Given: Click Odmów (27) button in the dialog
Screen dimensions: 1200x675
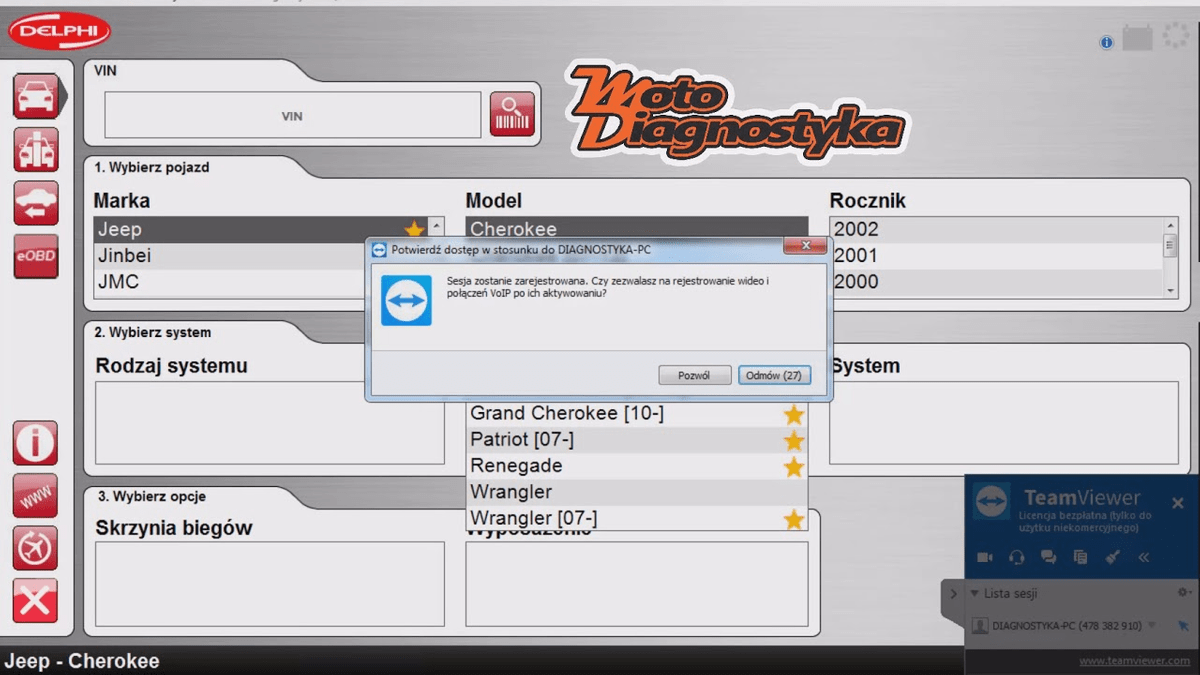Looking at the screenshot, I should click(x=775, y=375).
